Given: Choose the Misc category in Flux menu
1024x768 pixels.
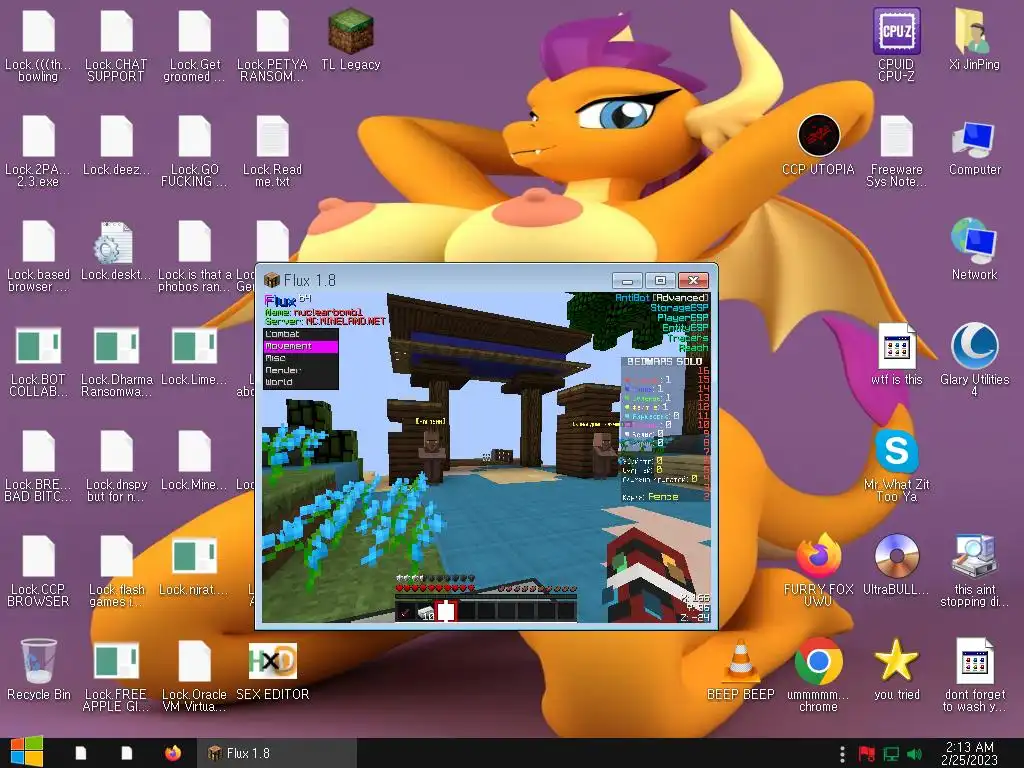Looking at the screenshot, I should pyautogui.click(x=300, y=358).
